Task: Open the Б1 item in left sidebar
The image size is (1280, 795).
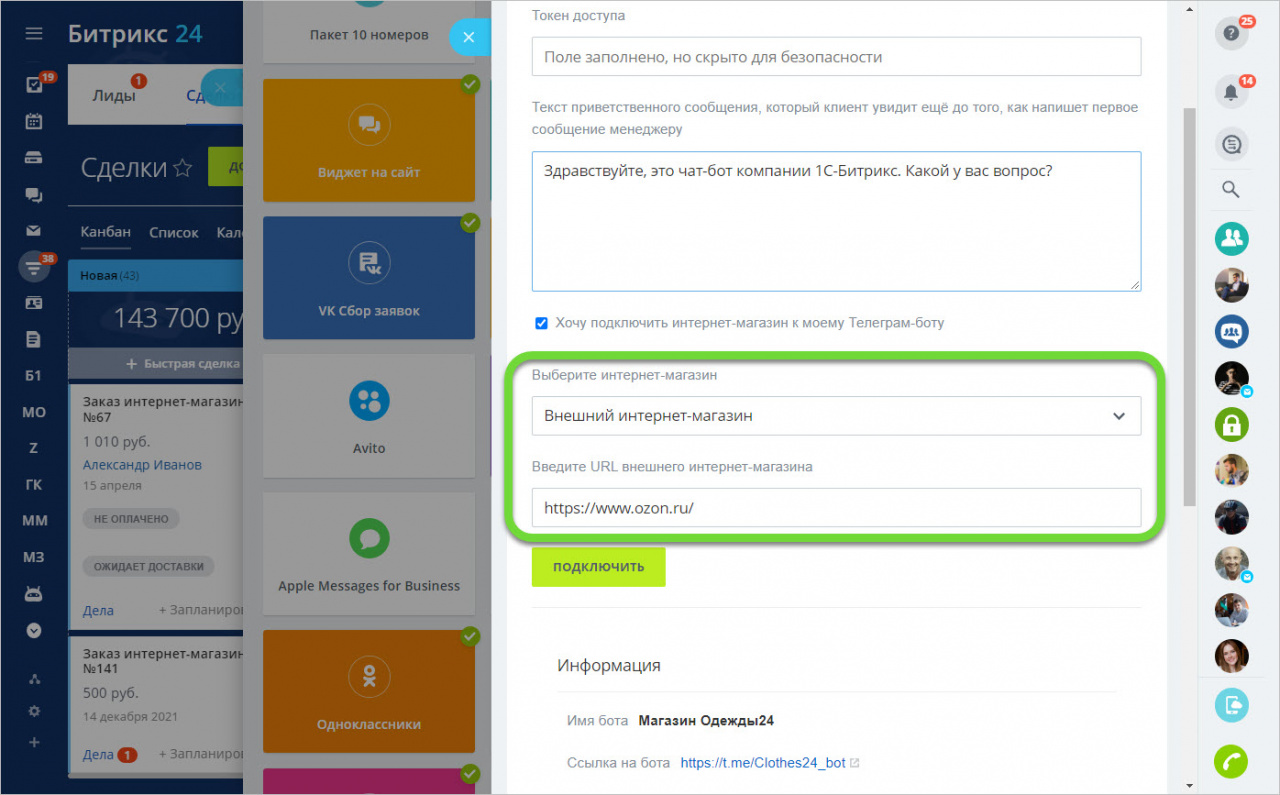Action: pyautogui.click(x=34, y=376)
